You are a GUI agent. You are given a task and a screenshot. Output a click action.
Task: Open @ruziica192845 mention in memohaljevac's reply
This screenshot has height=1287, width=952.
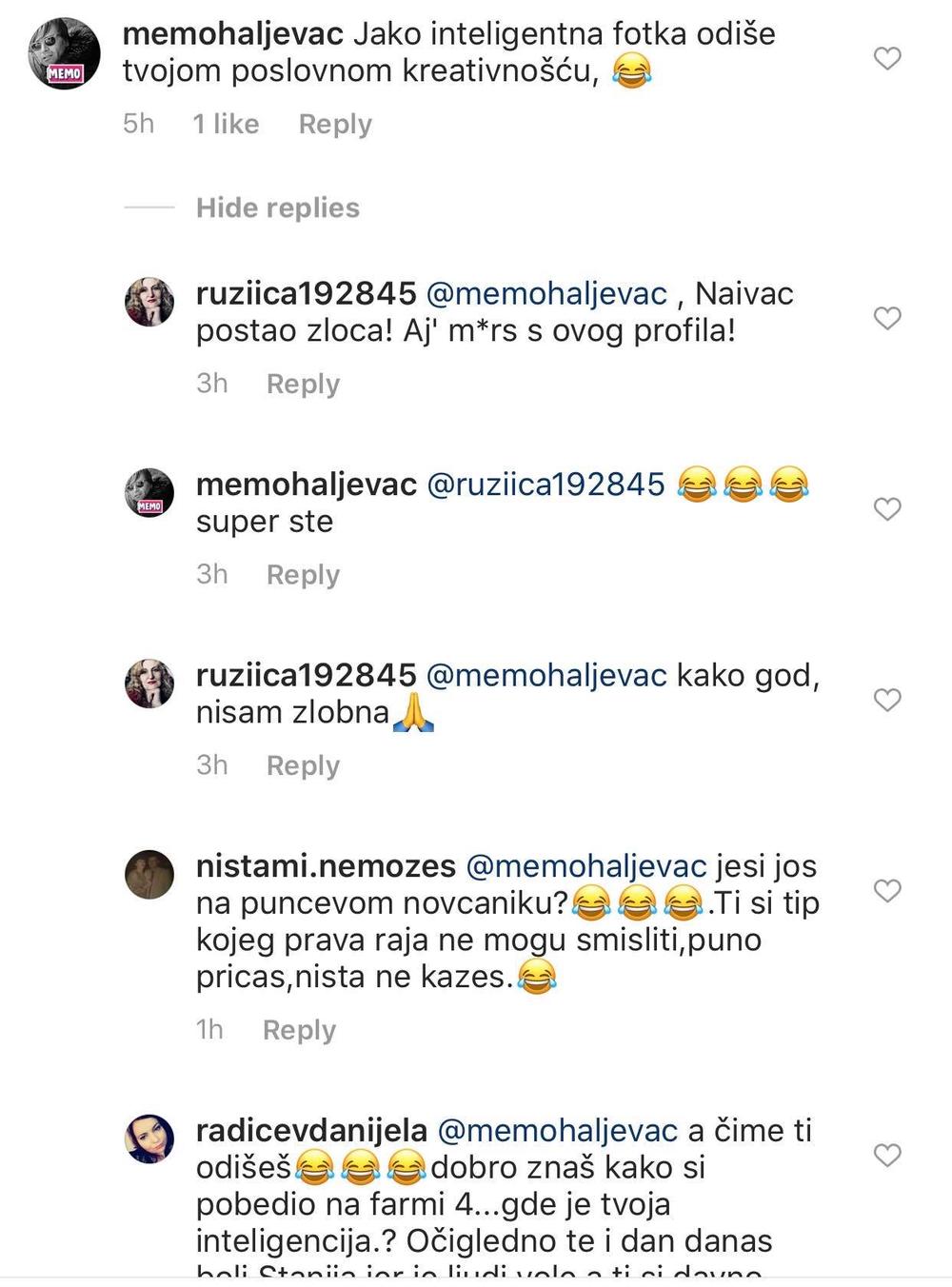[545, 485]
